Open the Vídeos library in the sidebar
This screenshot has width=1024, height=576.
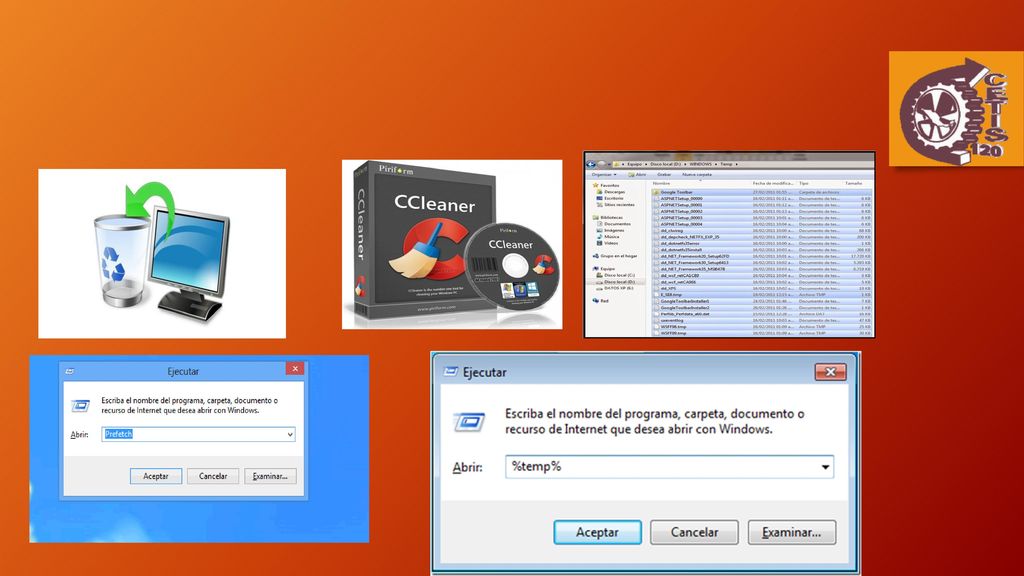[608, 243]
